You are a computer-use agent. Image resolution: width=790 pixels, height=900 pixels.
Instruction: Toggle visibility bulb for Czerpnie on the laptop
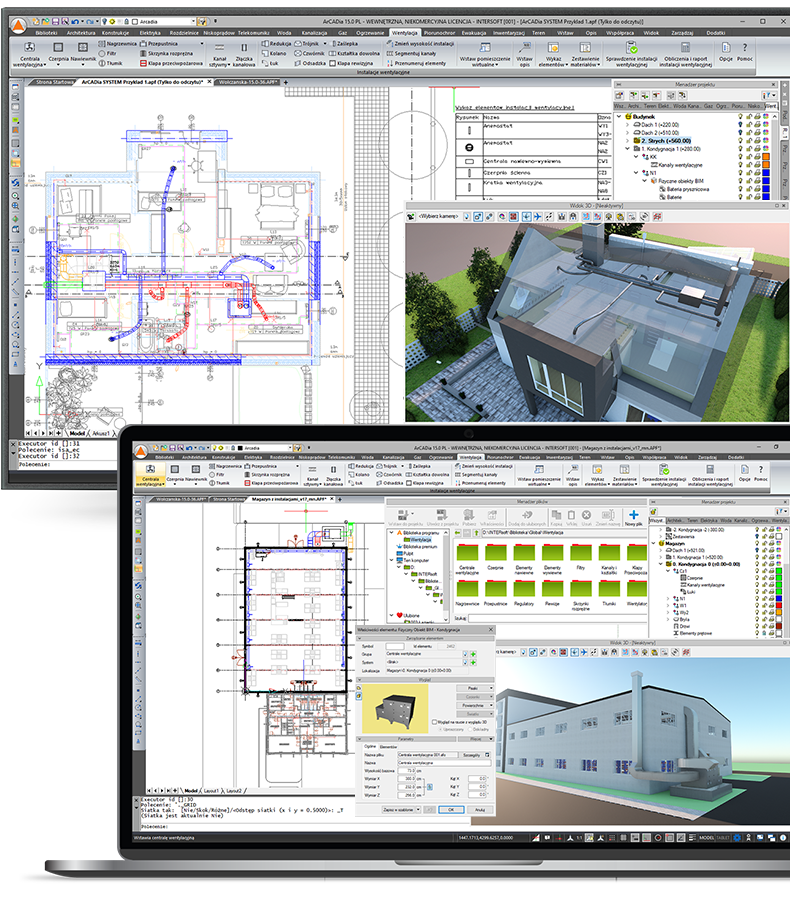[x=757, y=577]
